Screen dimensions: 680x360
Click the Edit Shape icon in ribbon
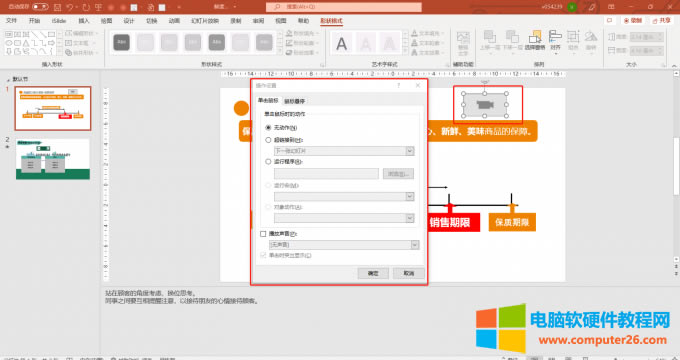coord(69,33)
